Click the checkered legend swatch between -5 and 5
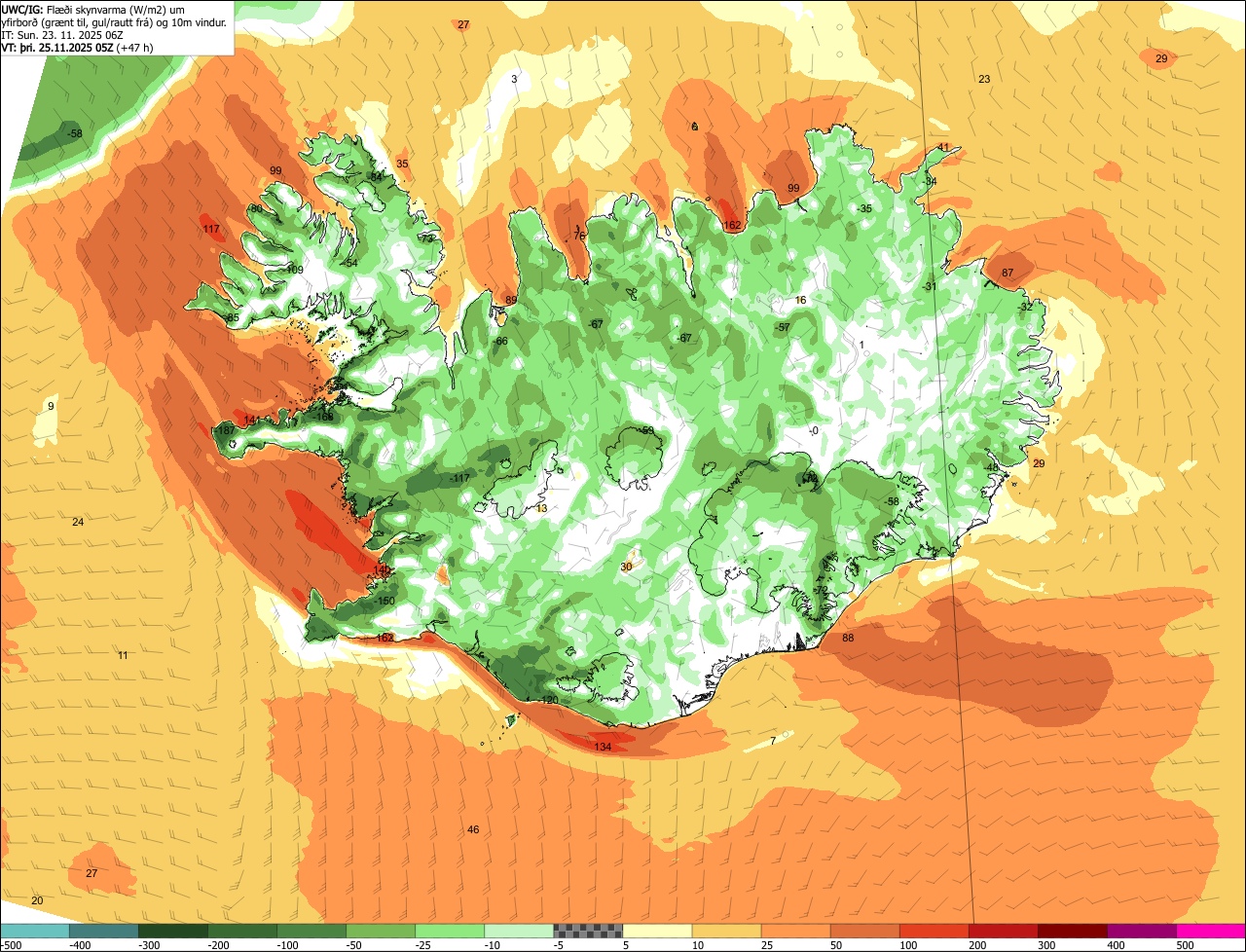The image size is (1246, 952). [588, 932]
